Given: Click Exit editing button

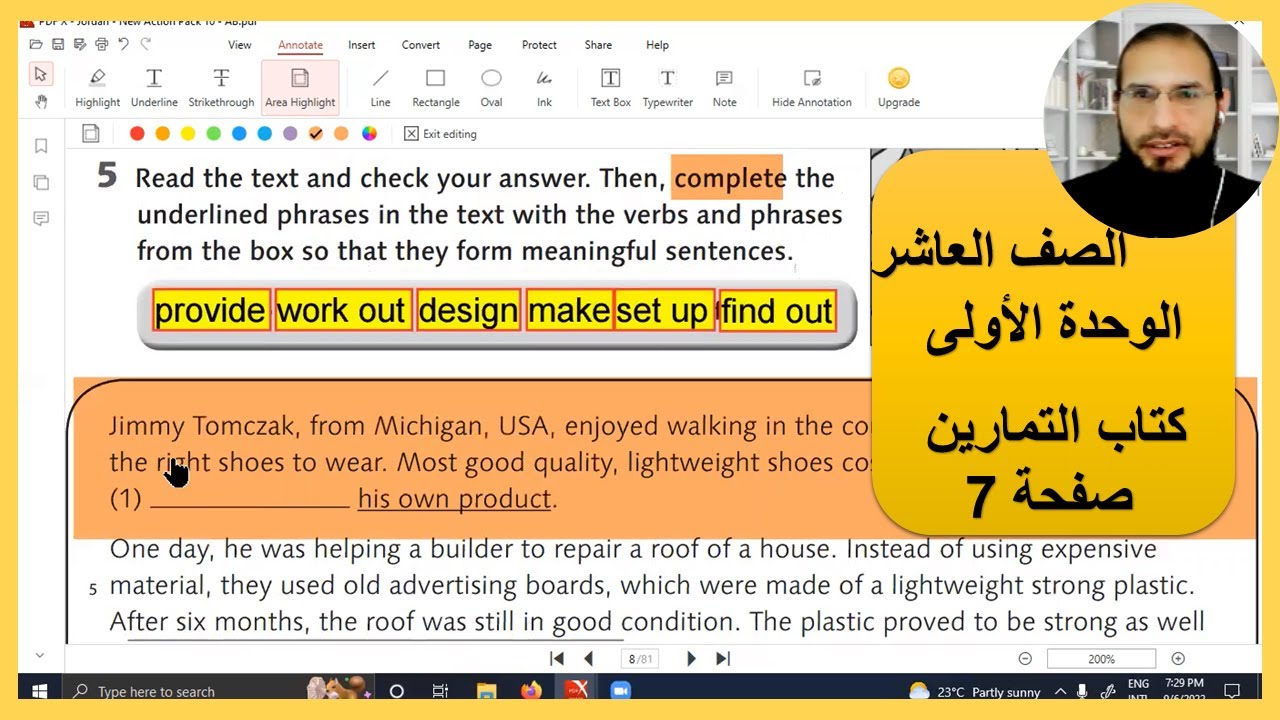Looking at the screenshot, I should pos(440,134).
